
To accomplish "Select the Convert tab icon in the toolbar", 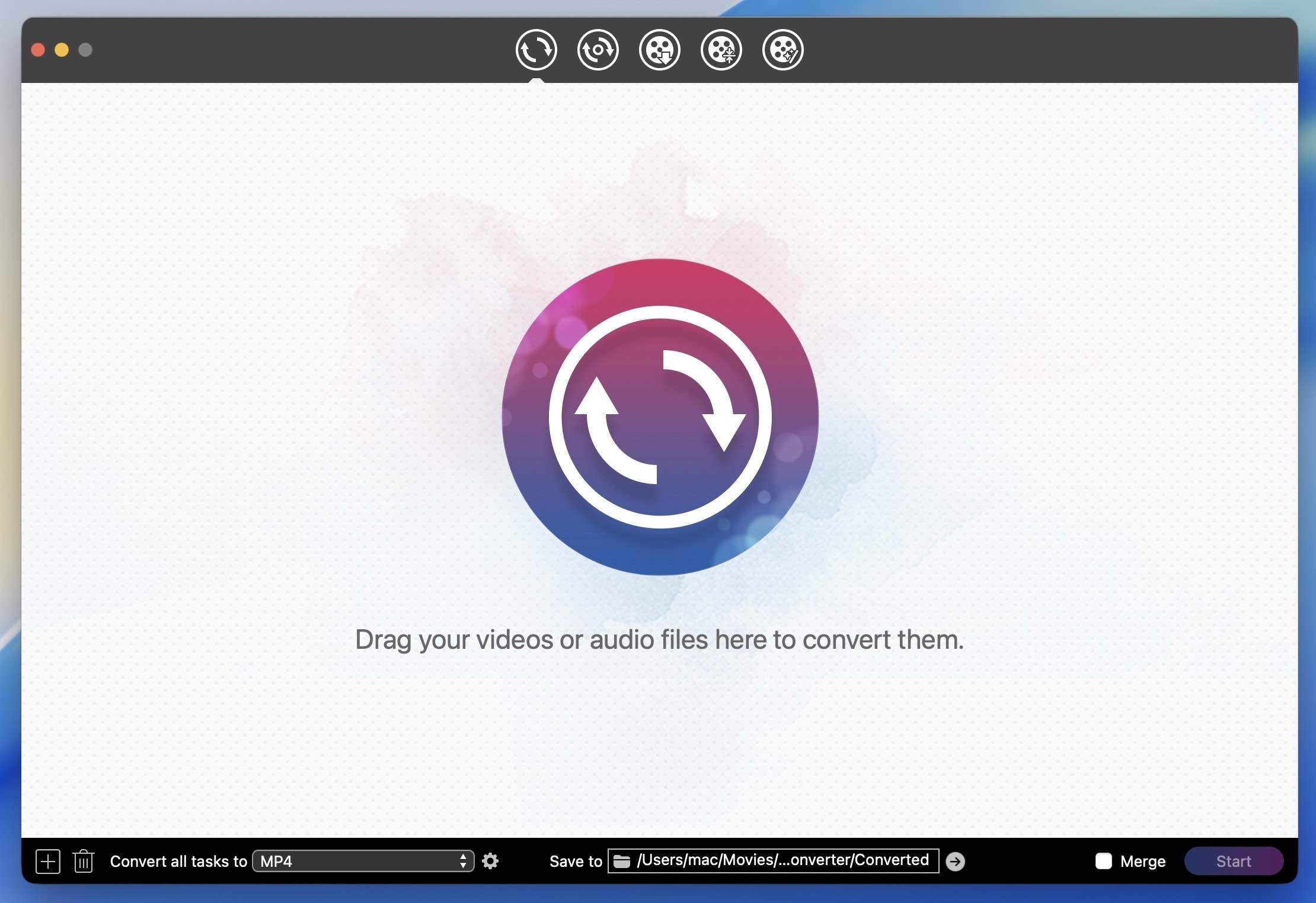I will [536, 50].
